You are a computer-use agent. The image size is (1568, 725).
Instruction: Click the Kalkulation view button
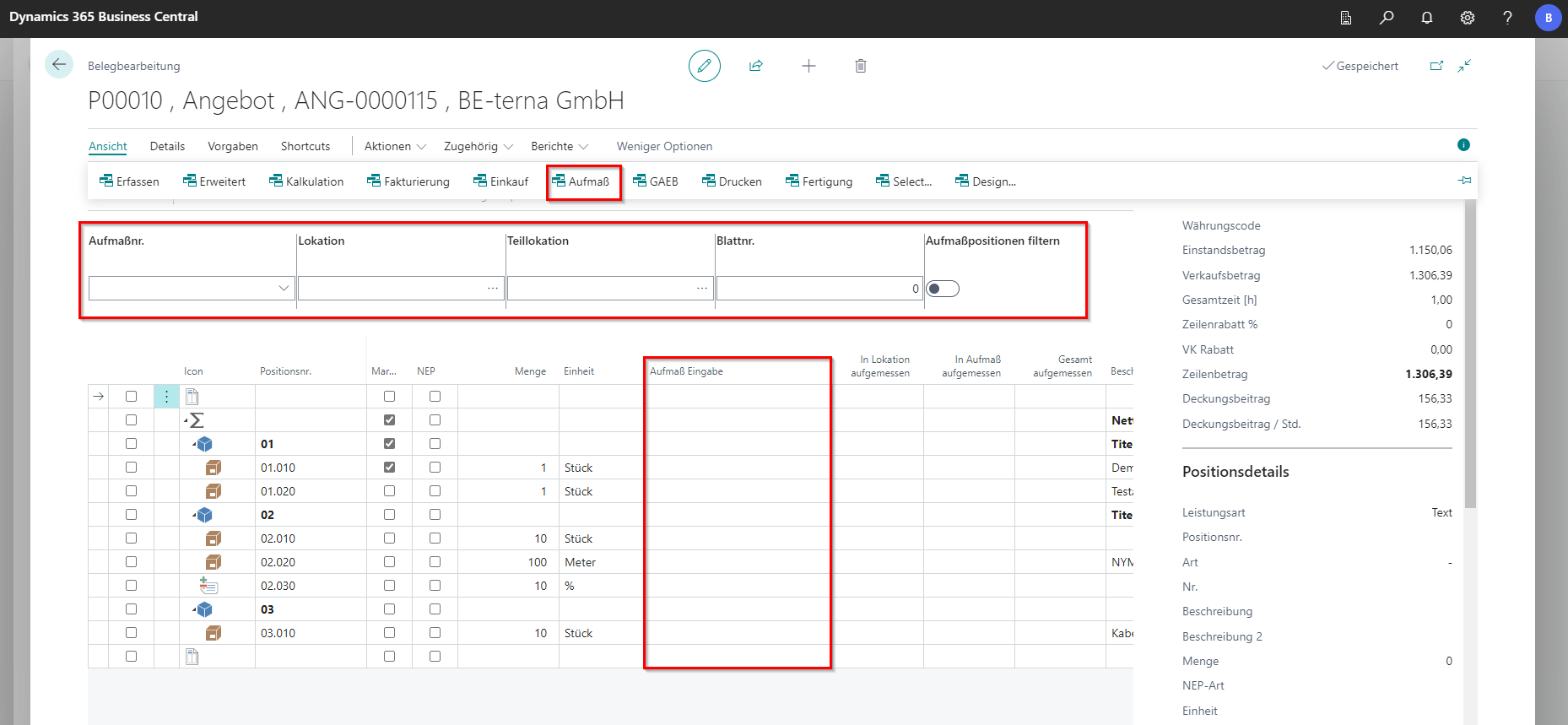pyautogui.click(x=306, y=181)
